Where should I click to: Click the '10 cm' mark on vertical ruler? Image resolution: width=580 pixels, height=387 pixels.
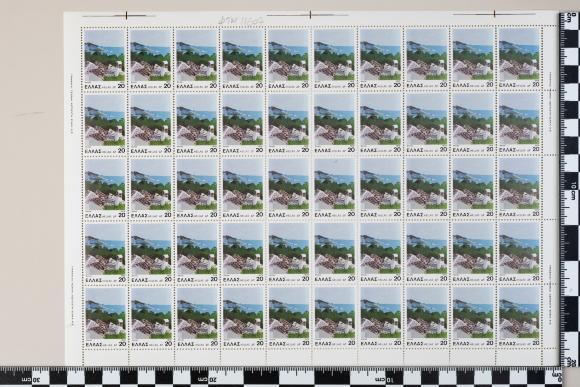tap(573, 190)
